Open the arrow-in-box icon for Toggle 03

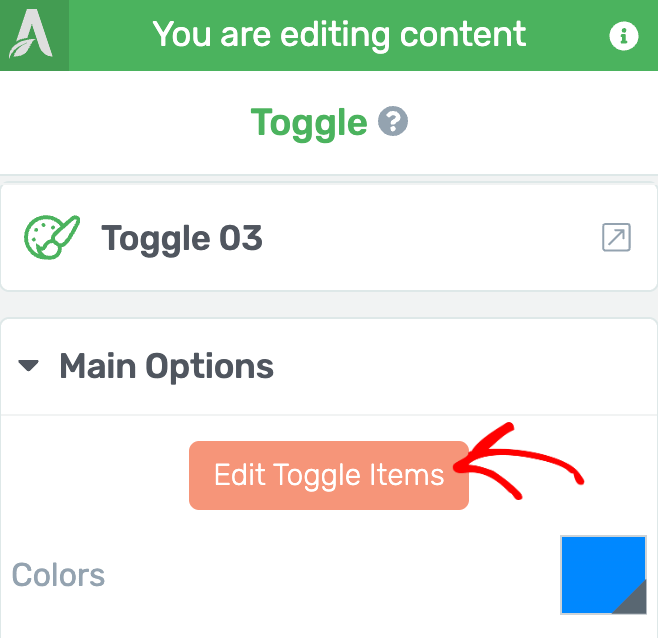pyautogui.click(x=616, y=237)
